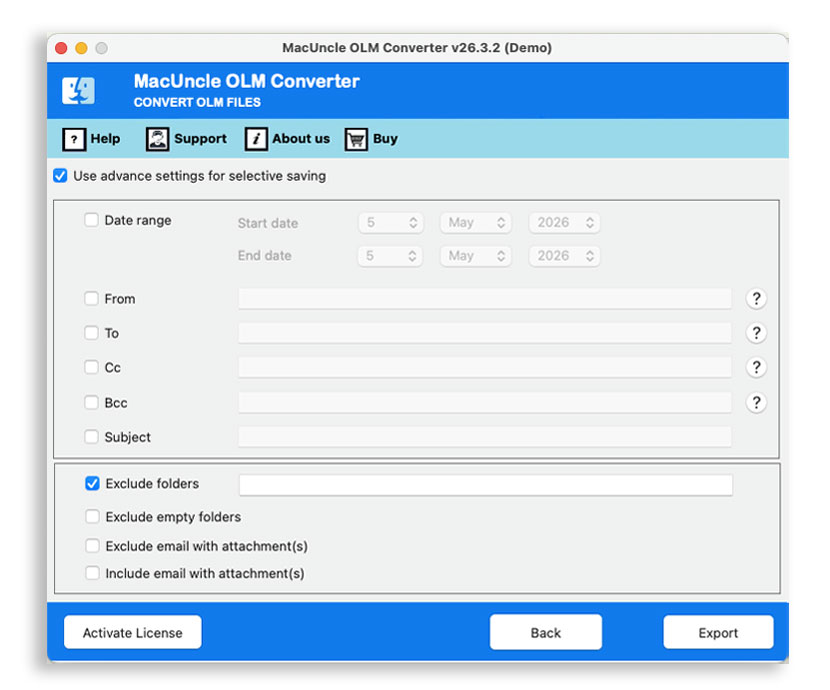This screenshot has height=690, width=830.
Task: Select the Support toolbar label
Action: (201, 139)
